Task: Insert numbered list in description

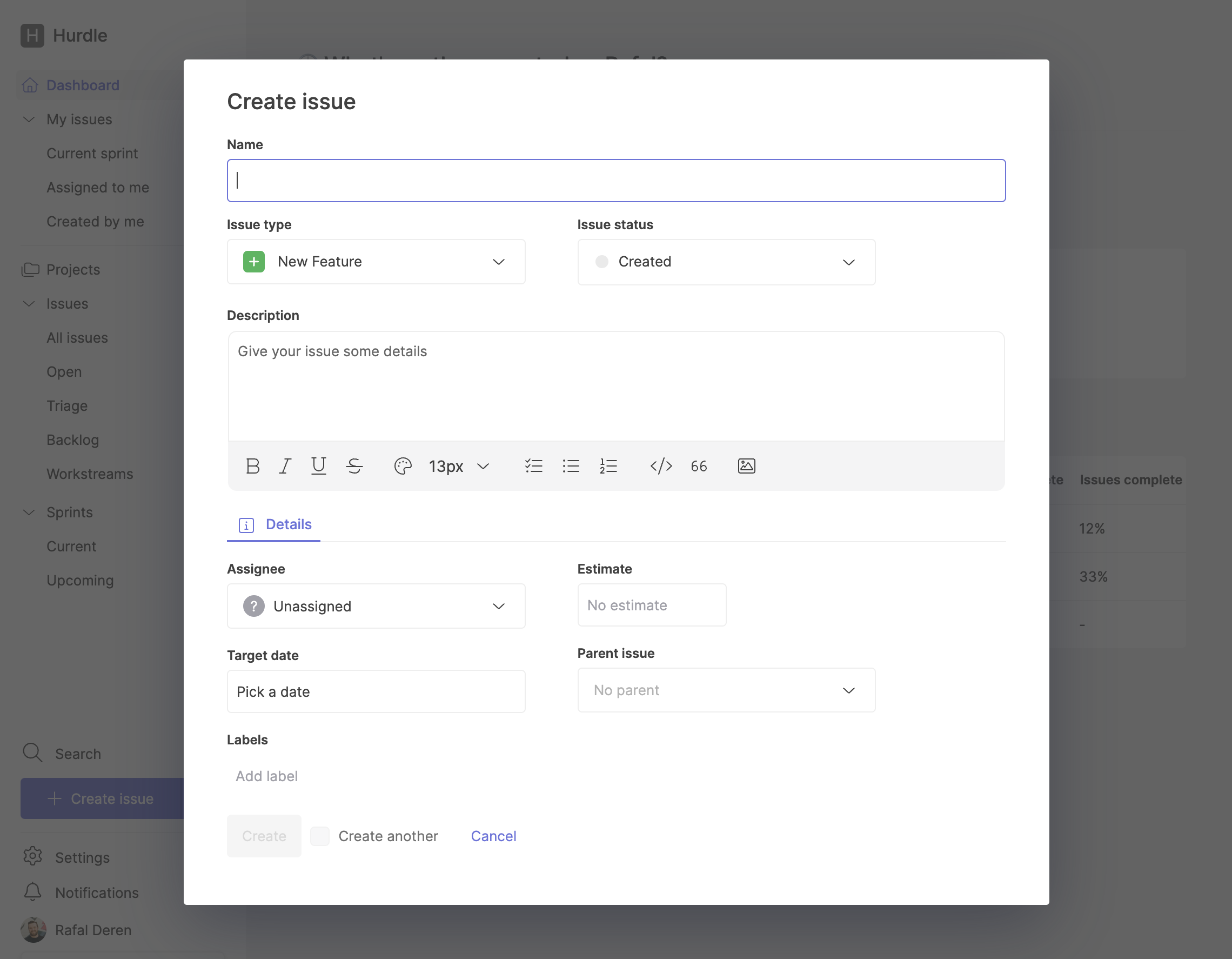Action: (x=608, y=466)
